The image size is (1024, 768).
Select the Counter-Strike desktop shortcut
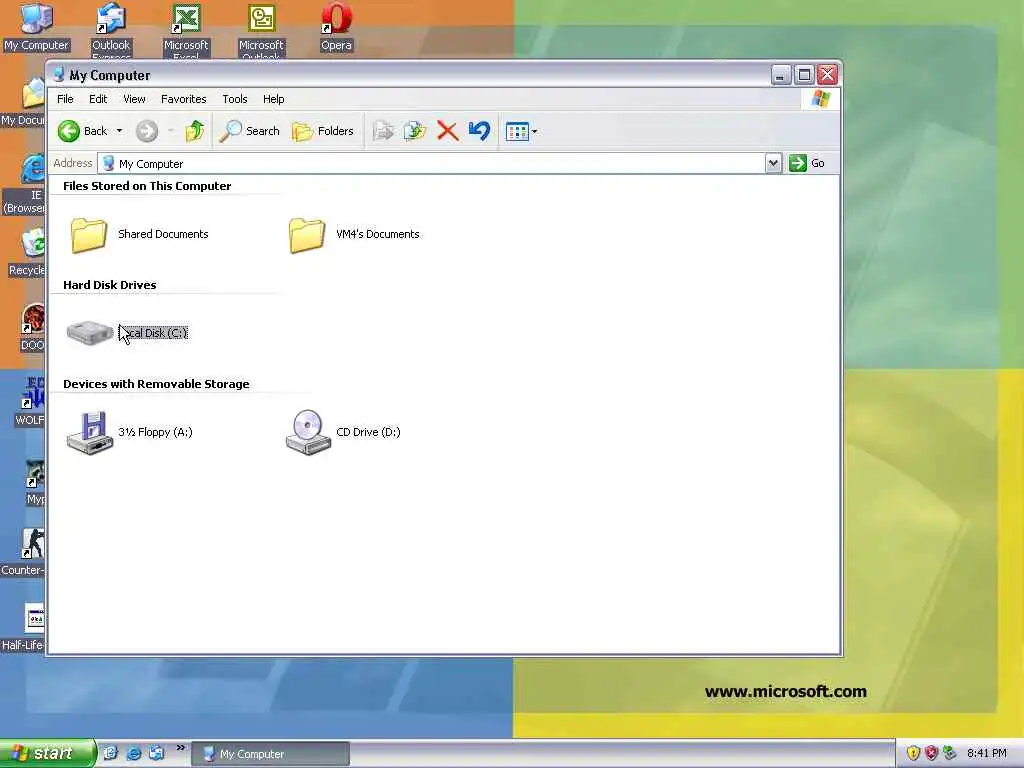click(x=24, y=552)
